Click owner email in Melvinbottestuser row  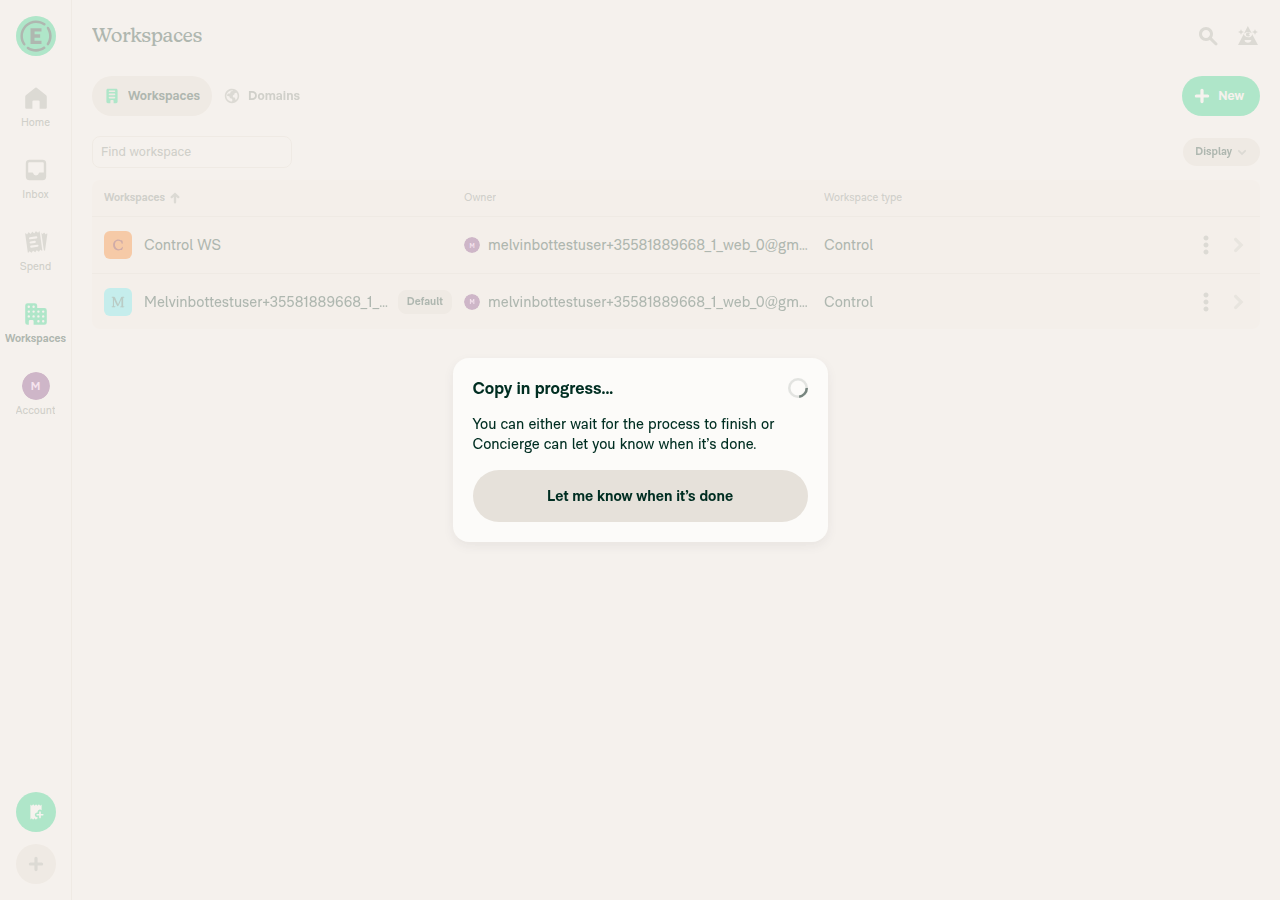(x=648, y=302)
